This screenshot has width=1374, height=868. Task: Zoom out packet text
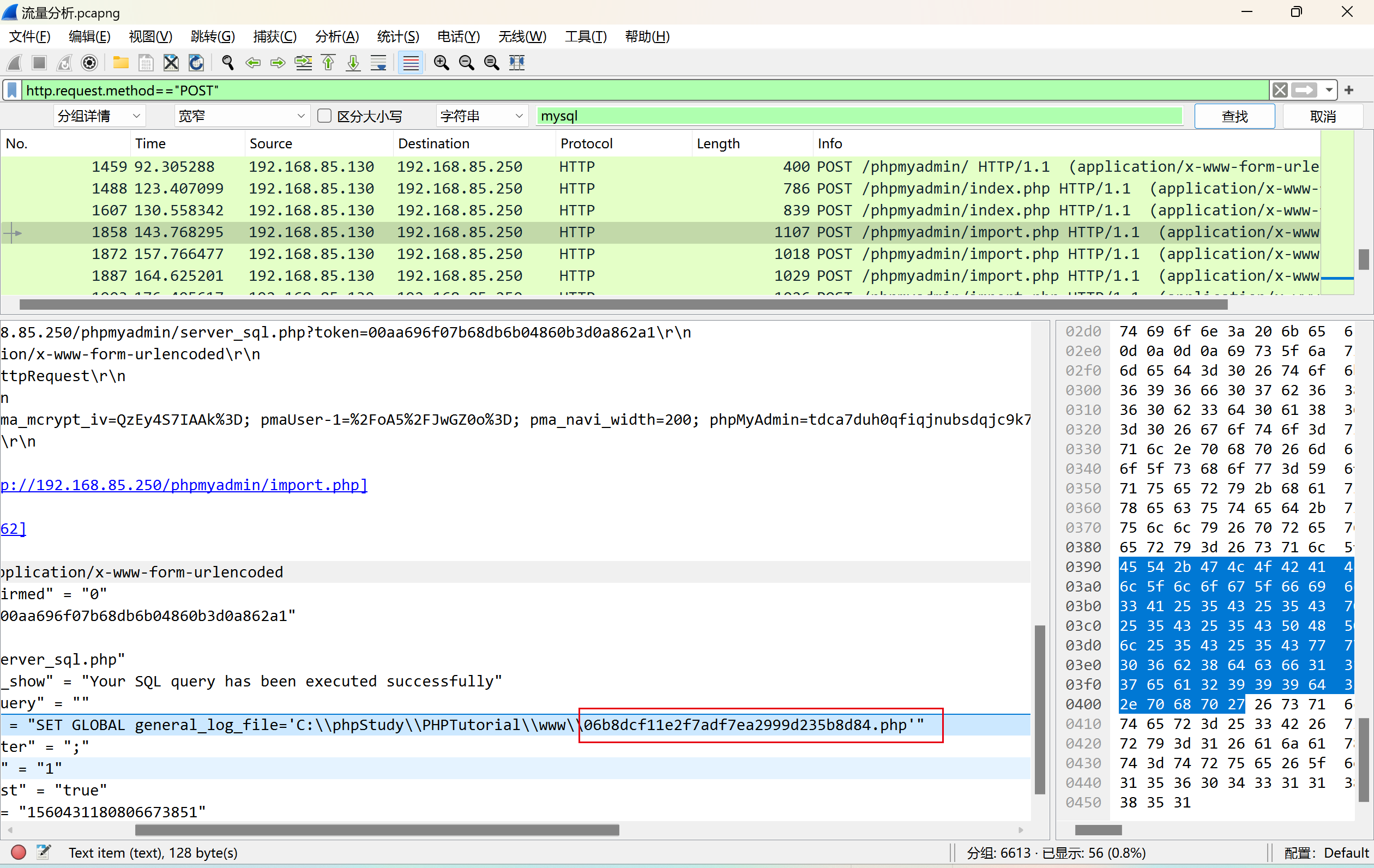pos(466,62)
